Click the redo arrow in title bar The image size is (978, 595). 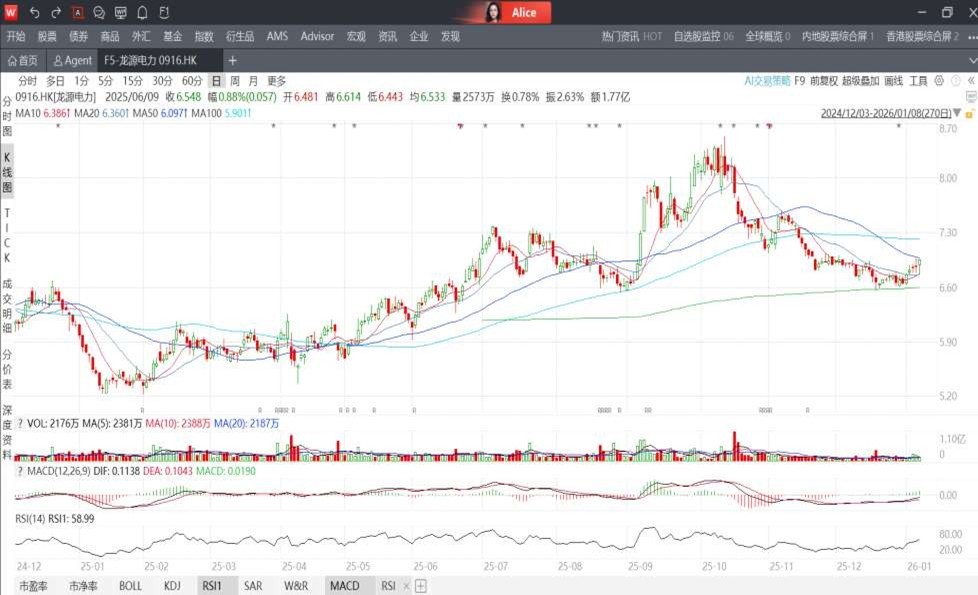(56, 13)
